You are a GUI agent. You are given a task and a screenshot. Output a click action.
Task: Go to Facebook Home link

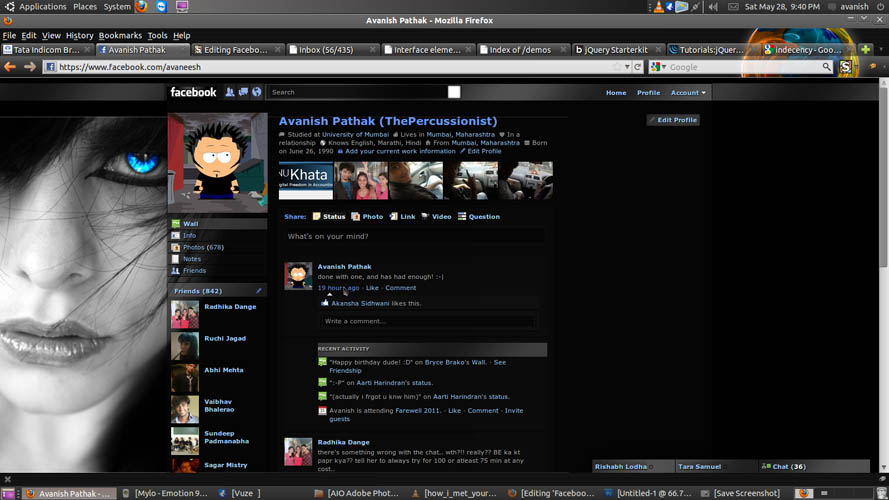616,92
